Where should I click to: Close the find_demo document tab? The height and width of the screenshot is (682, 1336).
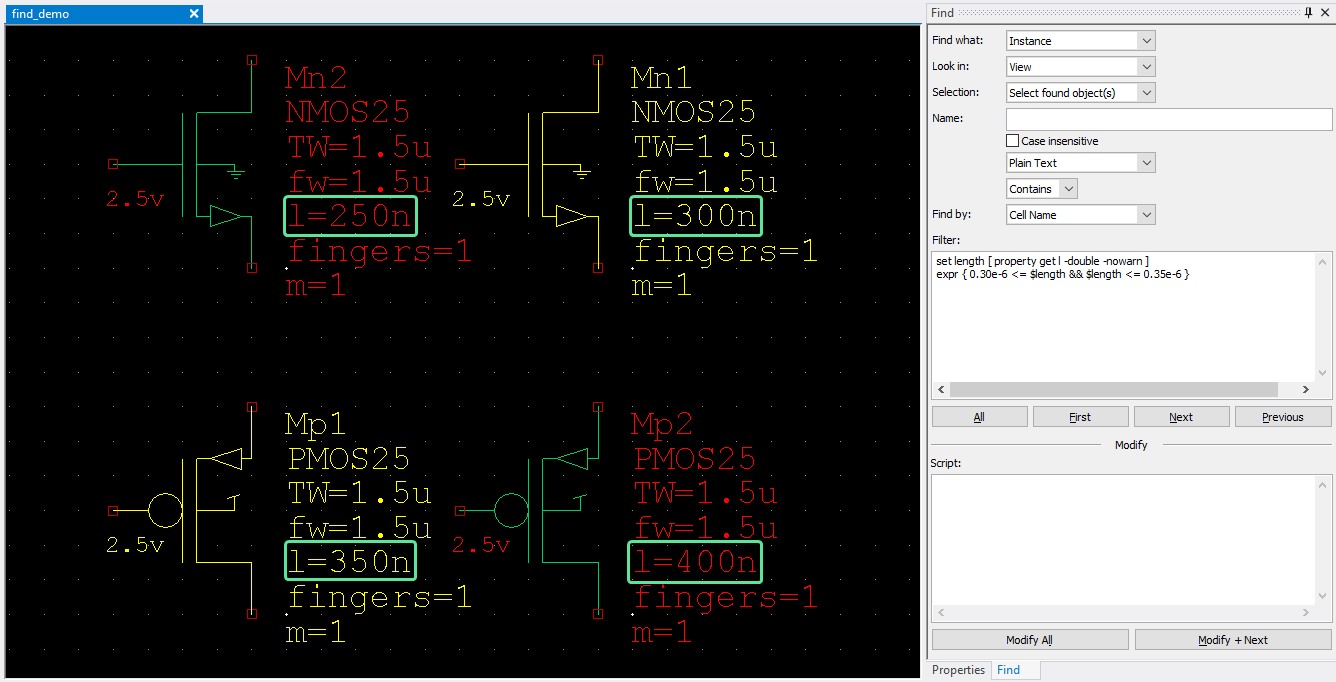(x=194, y=14)
